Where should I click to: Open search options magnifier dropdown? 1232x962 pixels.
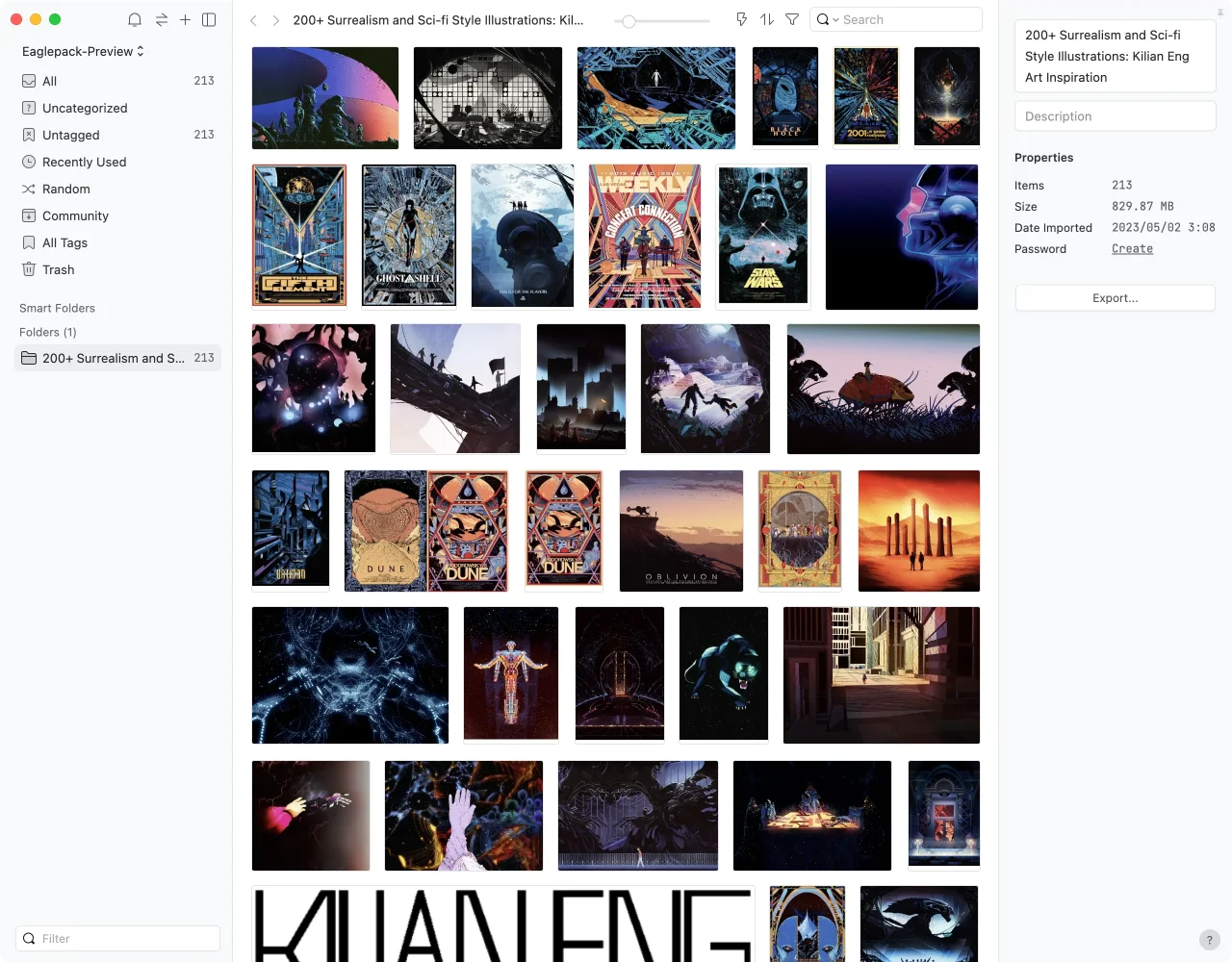point(828,19)
